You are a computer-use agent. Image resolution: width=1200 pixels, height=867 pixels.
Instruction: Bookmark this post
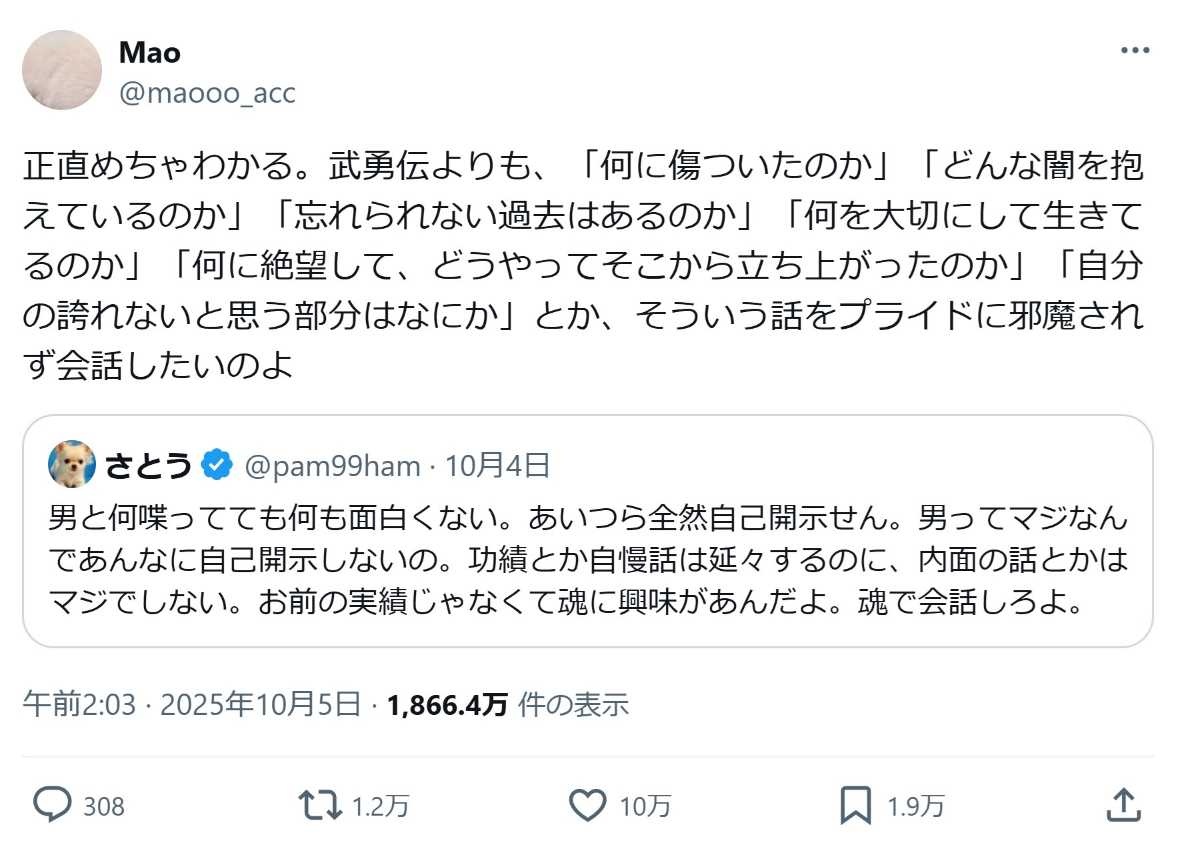click(857, 804)
